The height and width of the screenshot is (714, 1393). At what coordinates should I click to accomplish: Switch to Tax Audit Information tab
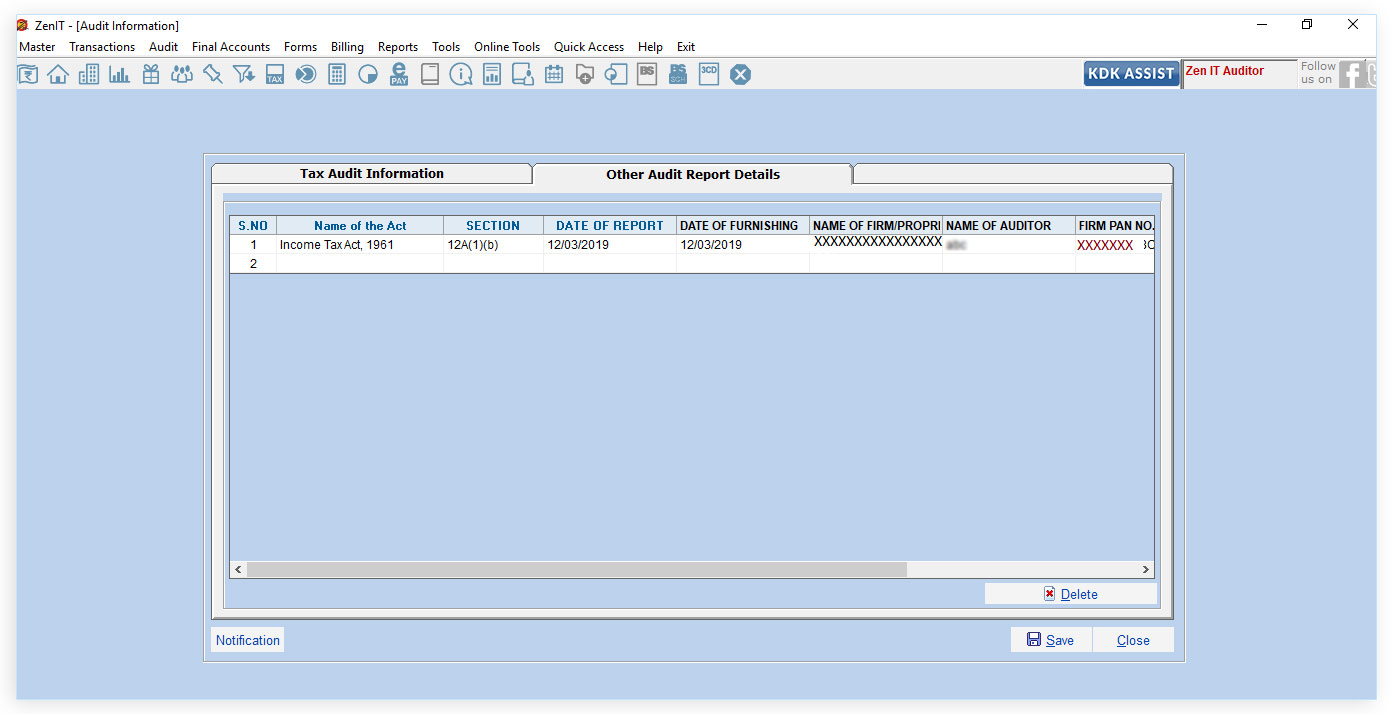coord(371,174)
